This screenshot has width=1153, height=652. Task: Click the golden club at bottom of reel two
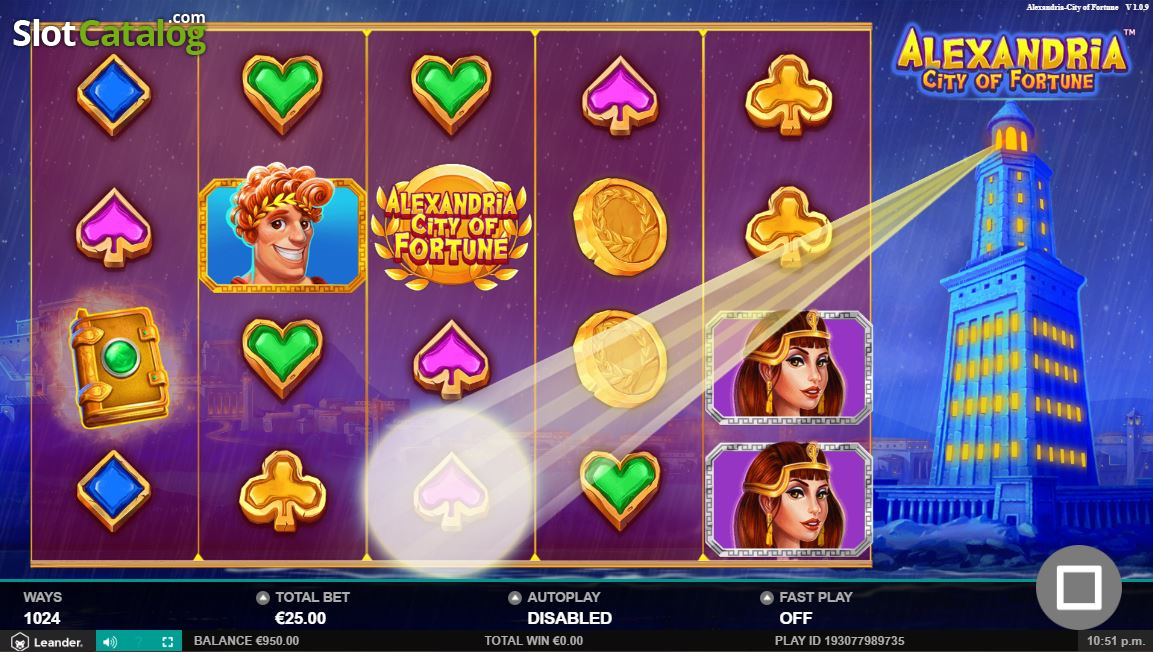pos(282,491)
